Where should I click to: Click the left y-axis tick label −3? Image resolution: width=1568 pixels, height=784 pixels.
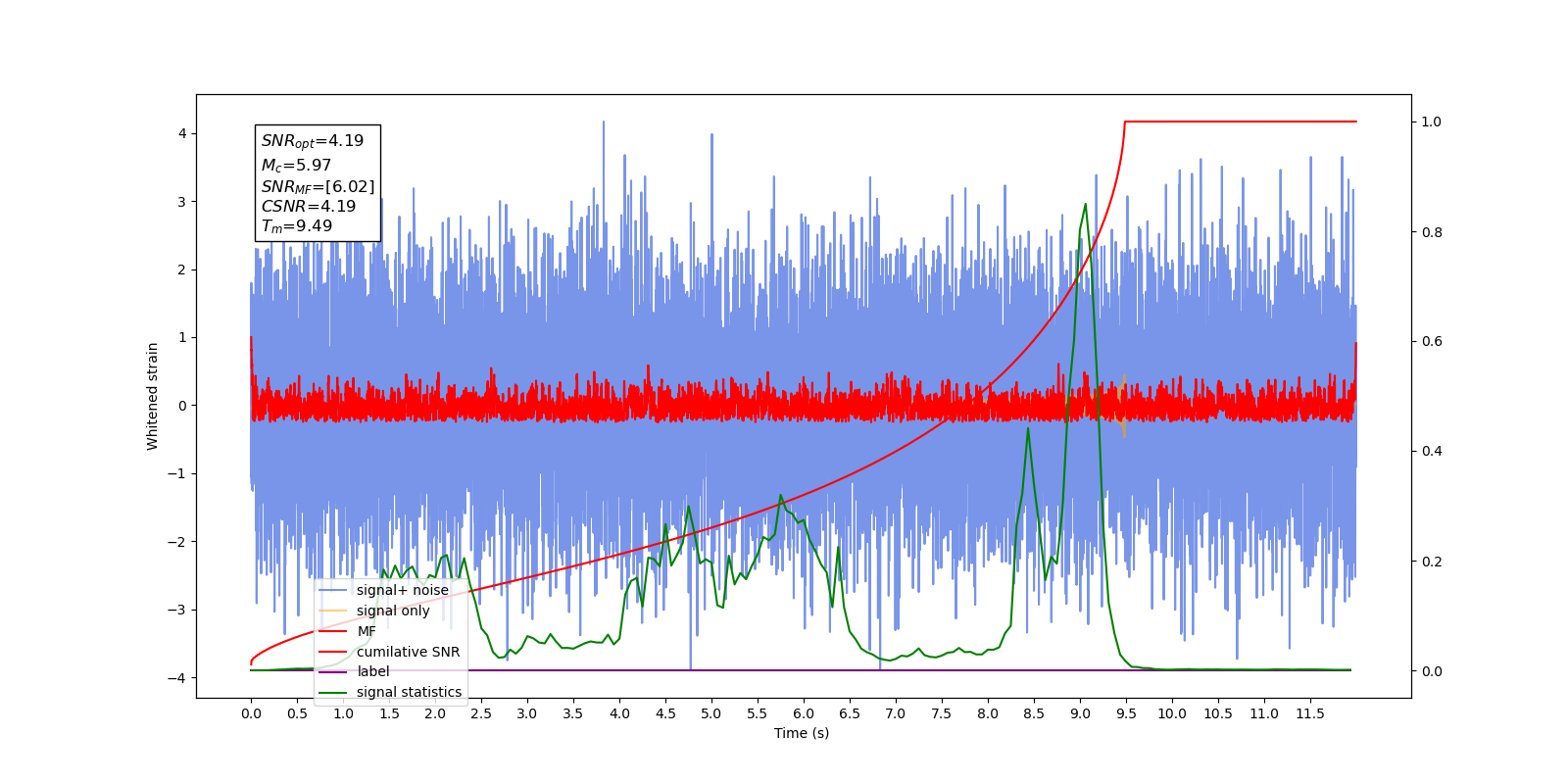(178, 610)
